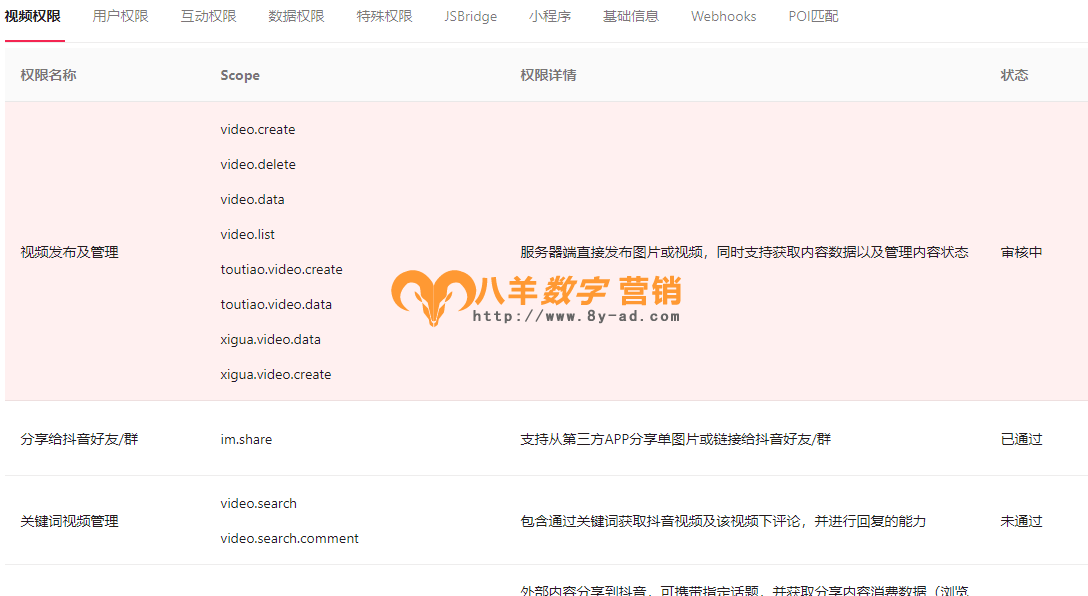1088x596 pixels.
Task: Click the 未通过 status
Action: 1021,521
